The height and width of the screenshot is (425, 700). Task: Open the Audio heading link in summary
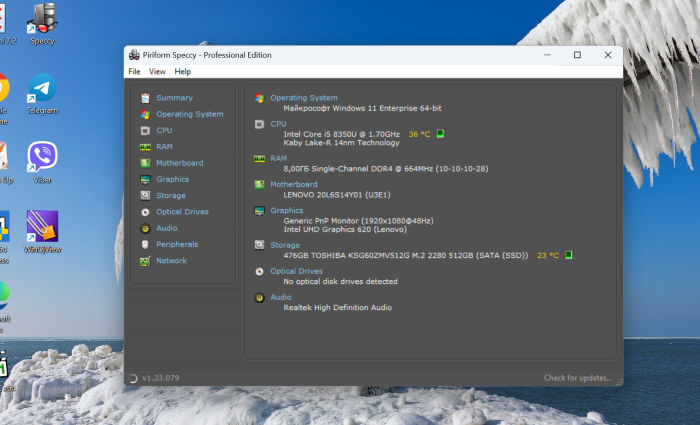280,297
